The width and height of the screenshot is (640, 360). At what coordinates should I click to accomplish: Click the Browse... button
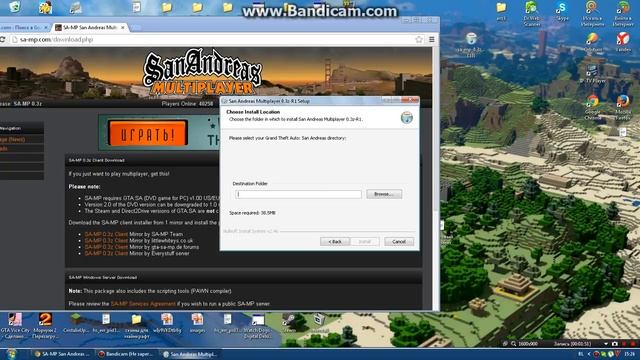tap(384, 194)
